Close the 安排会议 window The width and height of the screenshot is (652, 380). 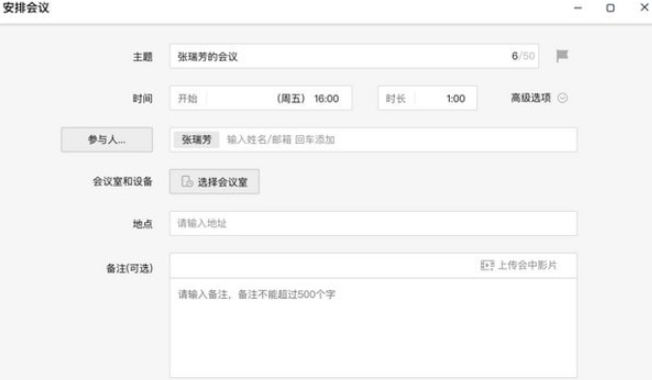(x=644, y=7)
